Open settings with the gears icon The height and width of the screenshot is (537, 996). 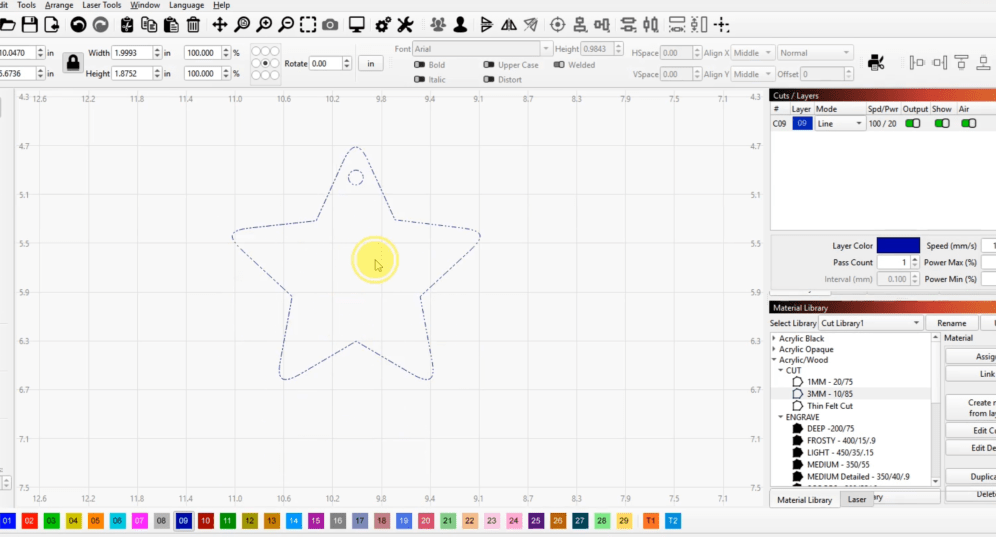coord(382,24)
